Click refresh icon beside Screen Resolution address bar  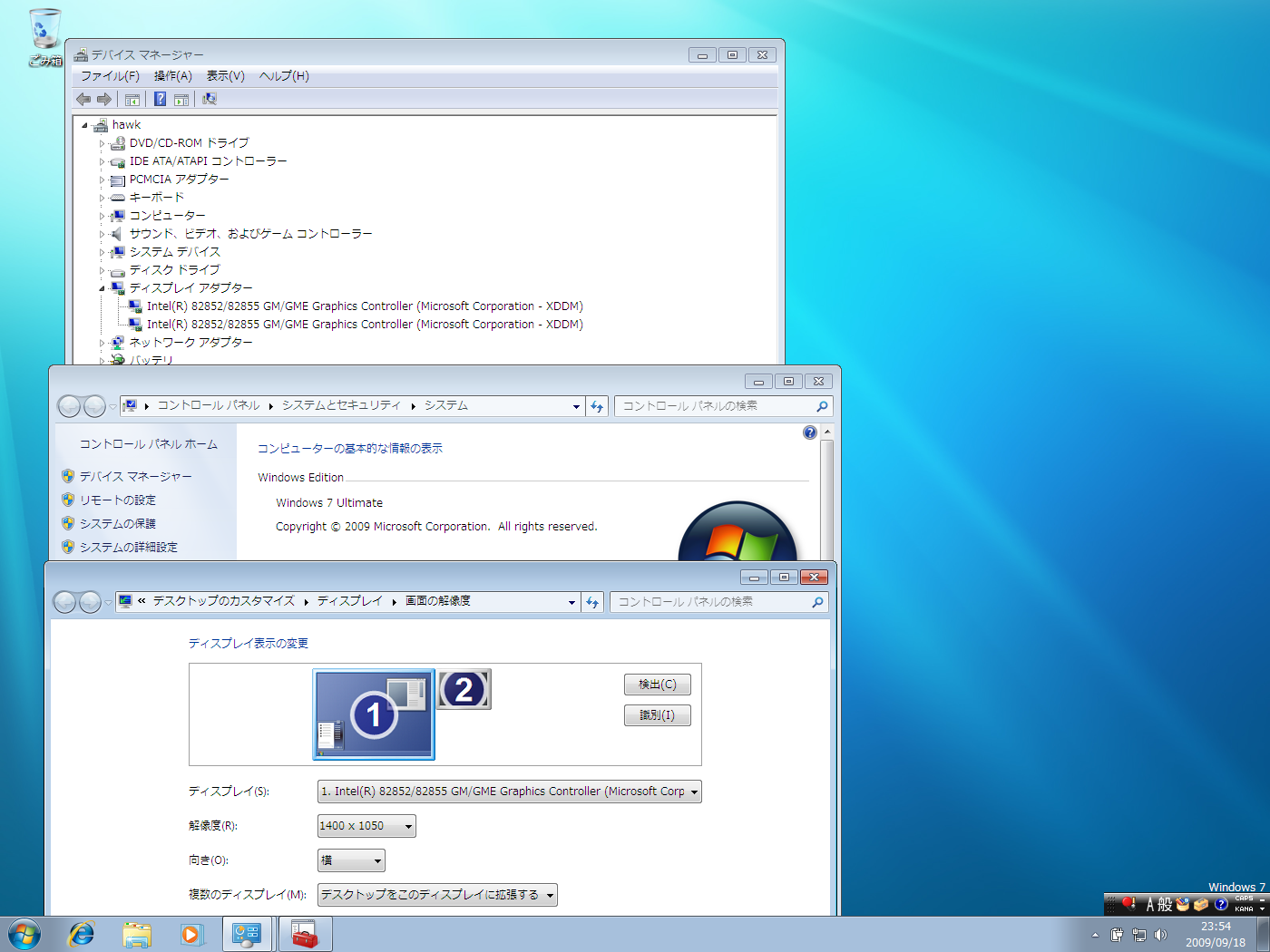click(x=593, y=602)
